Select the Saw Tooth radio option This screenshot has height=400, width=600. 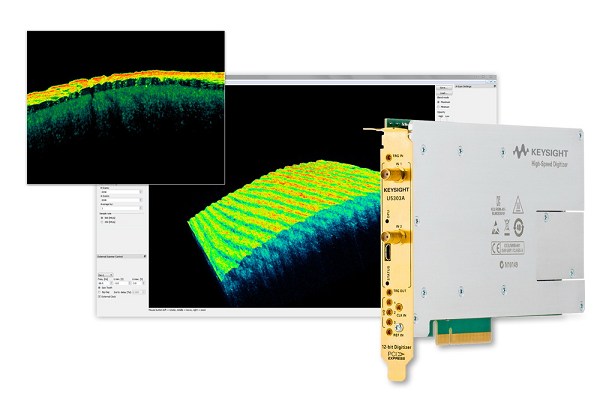tap(100, 287)
